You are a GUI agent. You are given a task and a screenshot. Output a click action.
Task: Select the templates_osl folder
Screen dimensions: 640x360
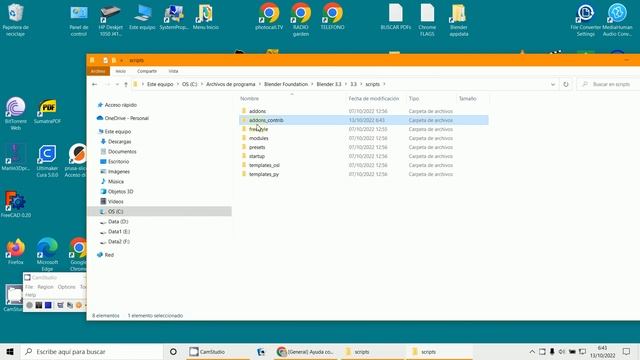(x=264, y=165)
